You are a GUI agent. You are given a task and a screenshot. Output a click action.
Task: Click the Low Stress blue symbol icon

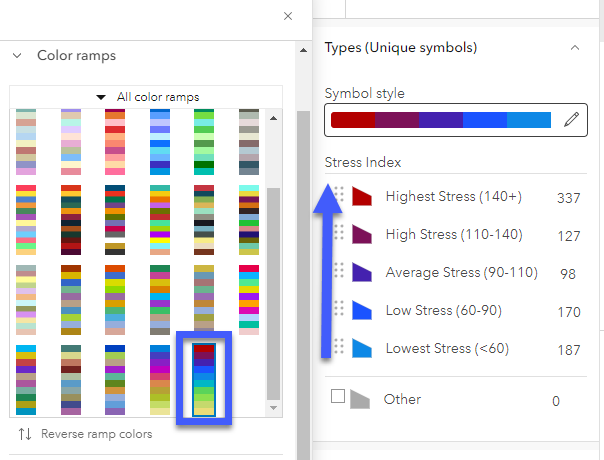(x=362, y=310)
